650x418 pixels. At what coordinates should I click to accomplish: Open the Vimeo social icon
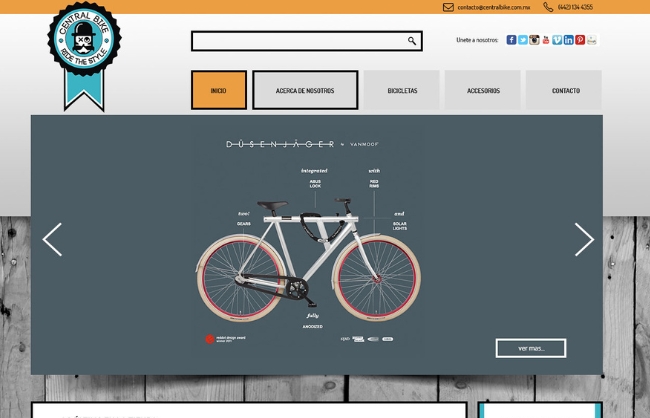coord(557,40)
